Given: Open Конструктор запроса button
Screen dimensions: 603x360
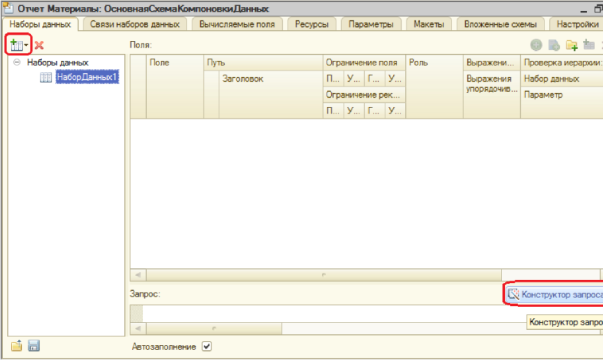Looking at the screenshot, I should click(x=554, y=295).
